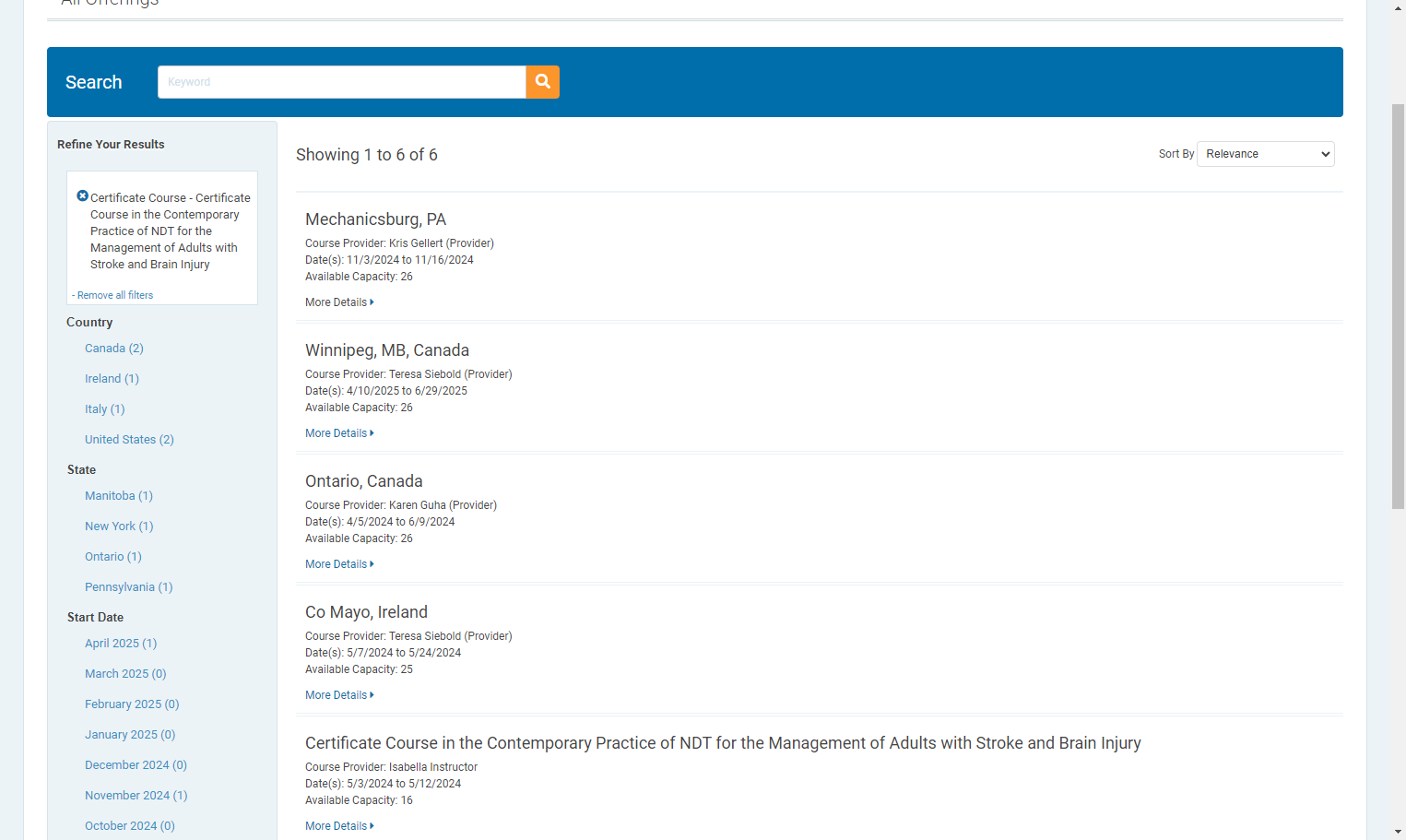Click the Start Date filter heading
1406x840 pixels.
(95, 618)
